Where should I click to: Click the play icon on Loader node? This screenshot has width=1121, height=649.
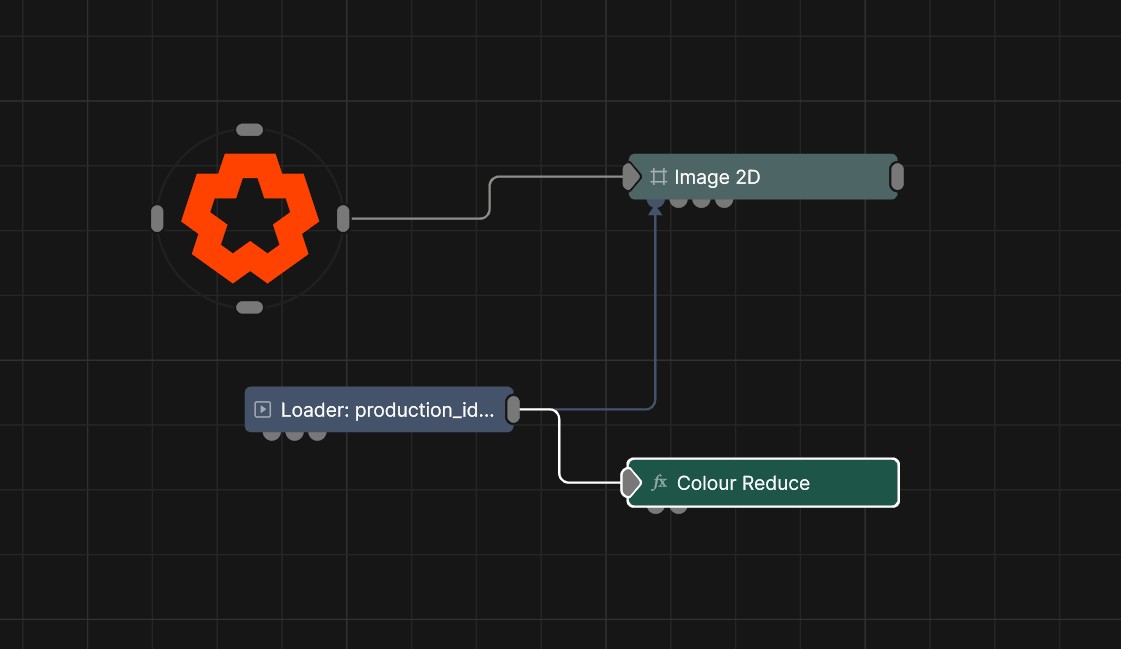tap(263, 409)
